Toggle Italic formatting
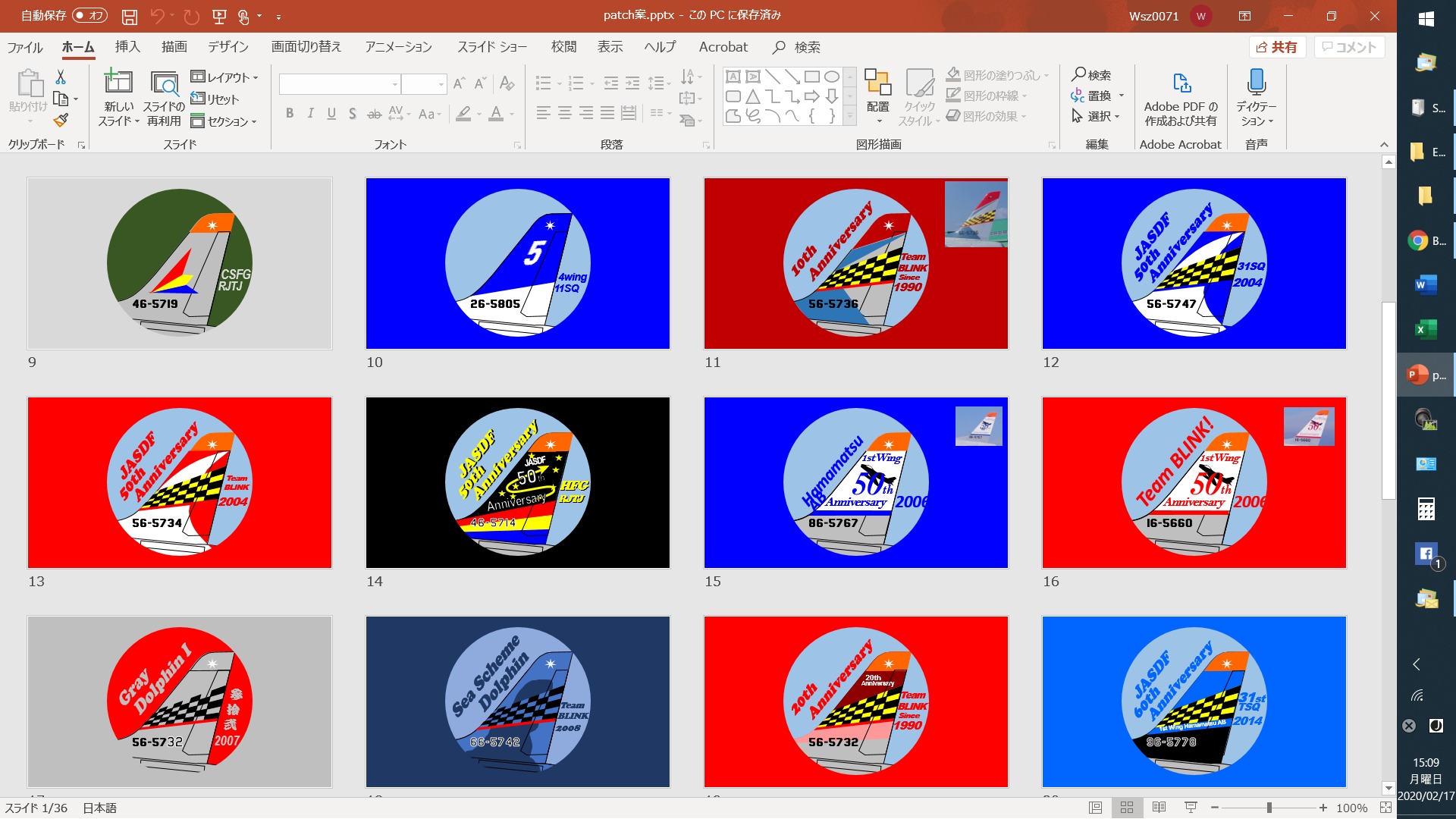 (311, 114)
